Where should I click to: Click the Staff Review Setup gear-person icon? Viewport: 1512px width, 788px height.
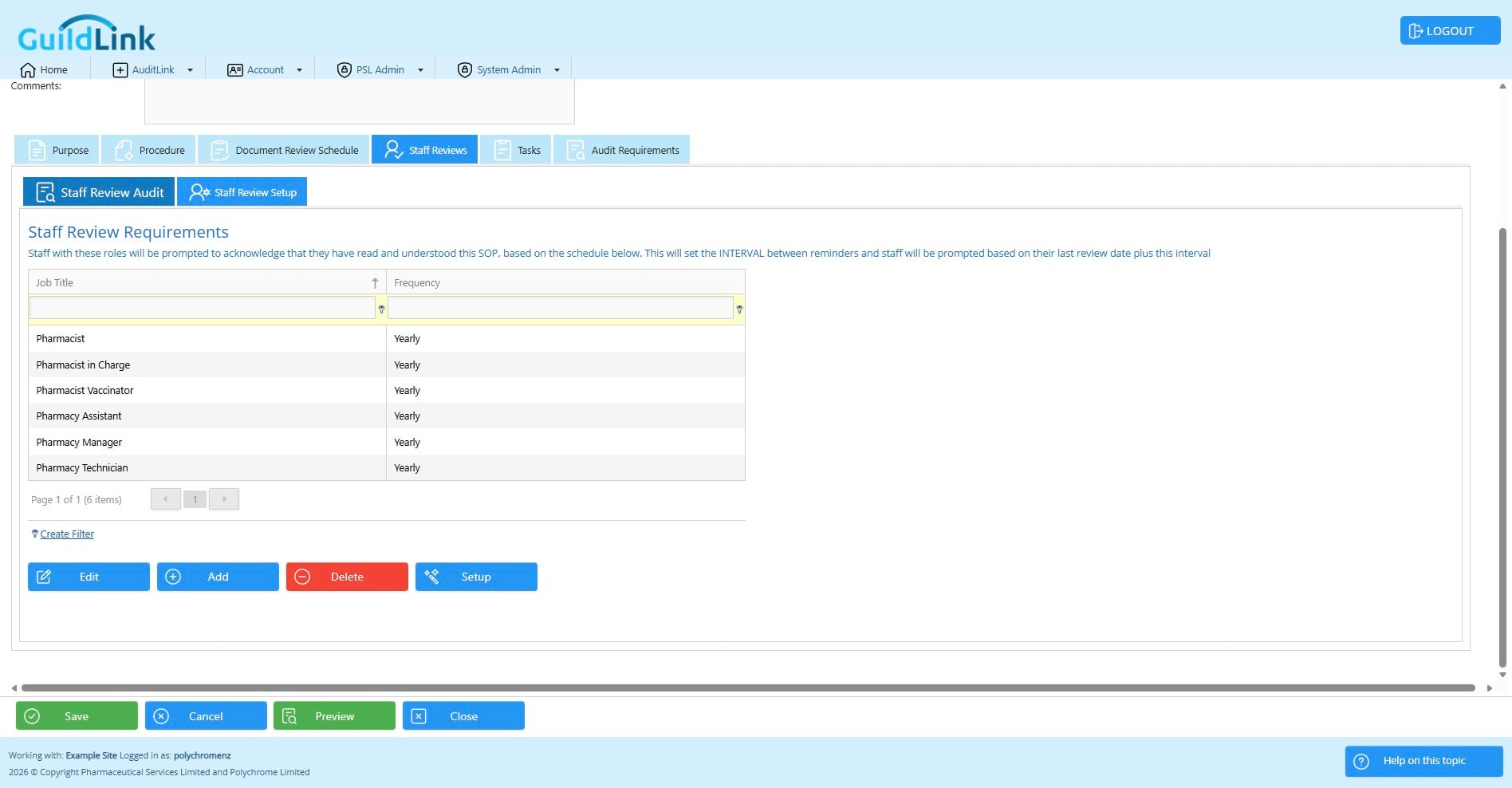pos(199,192)
